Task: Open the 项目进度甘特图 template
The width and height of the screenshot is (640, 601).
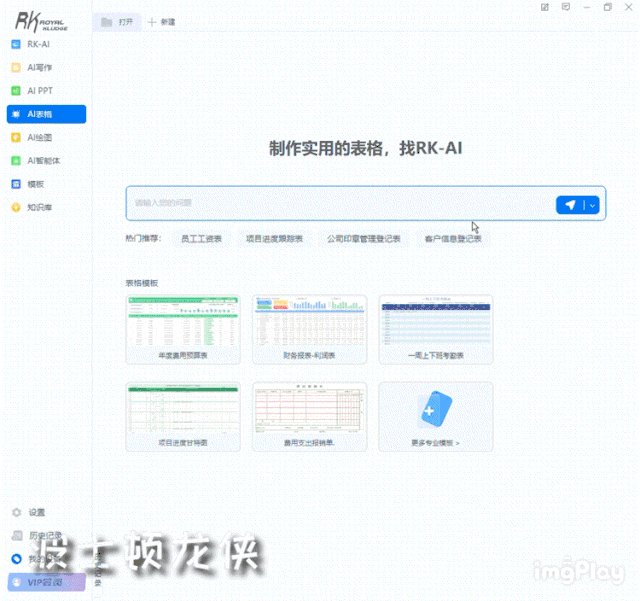Action: [x=183, y=416]
